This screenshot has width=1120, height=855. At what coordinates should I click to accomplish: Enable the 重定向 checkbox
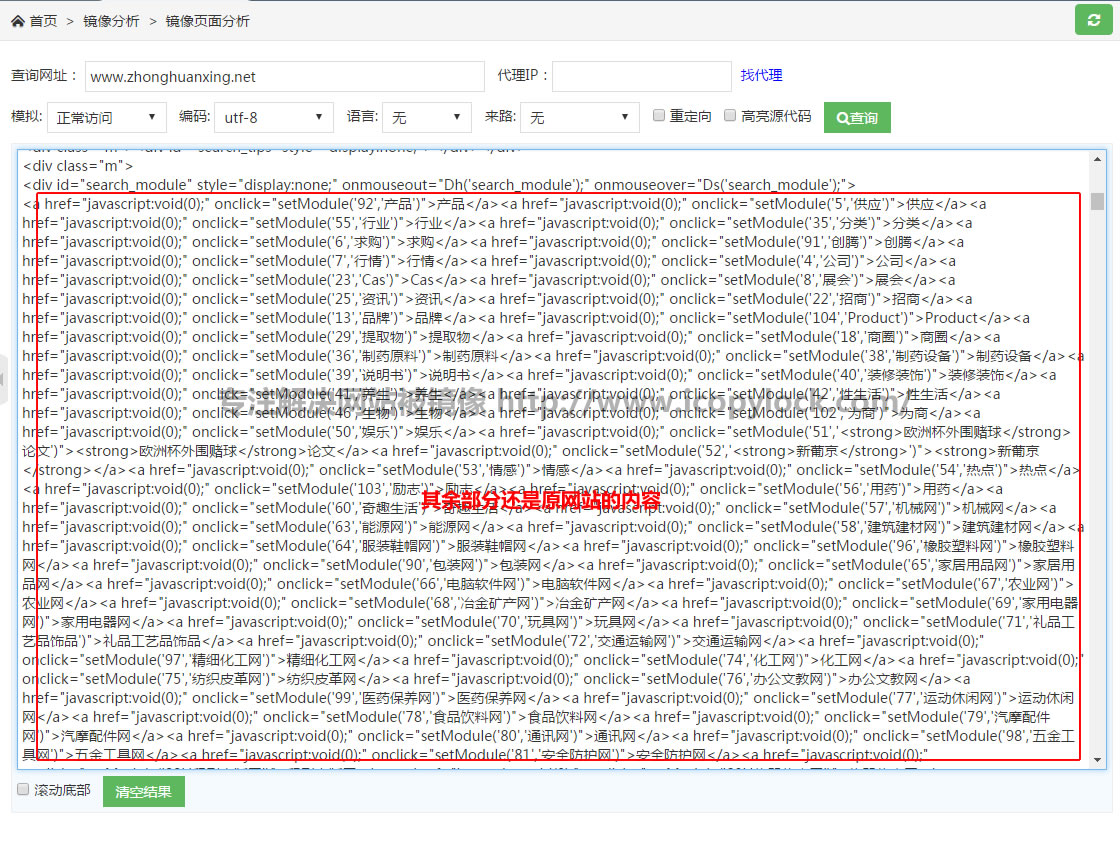pyautogui.click(x=659, y=116)
